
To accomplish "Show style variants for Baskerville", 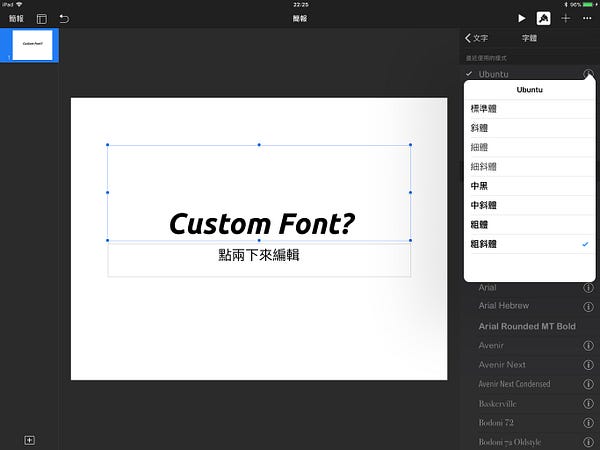I will point(588,403).
